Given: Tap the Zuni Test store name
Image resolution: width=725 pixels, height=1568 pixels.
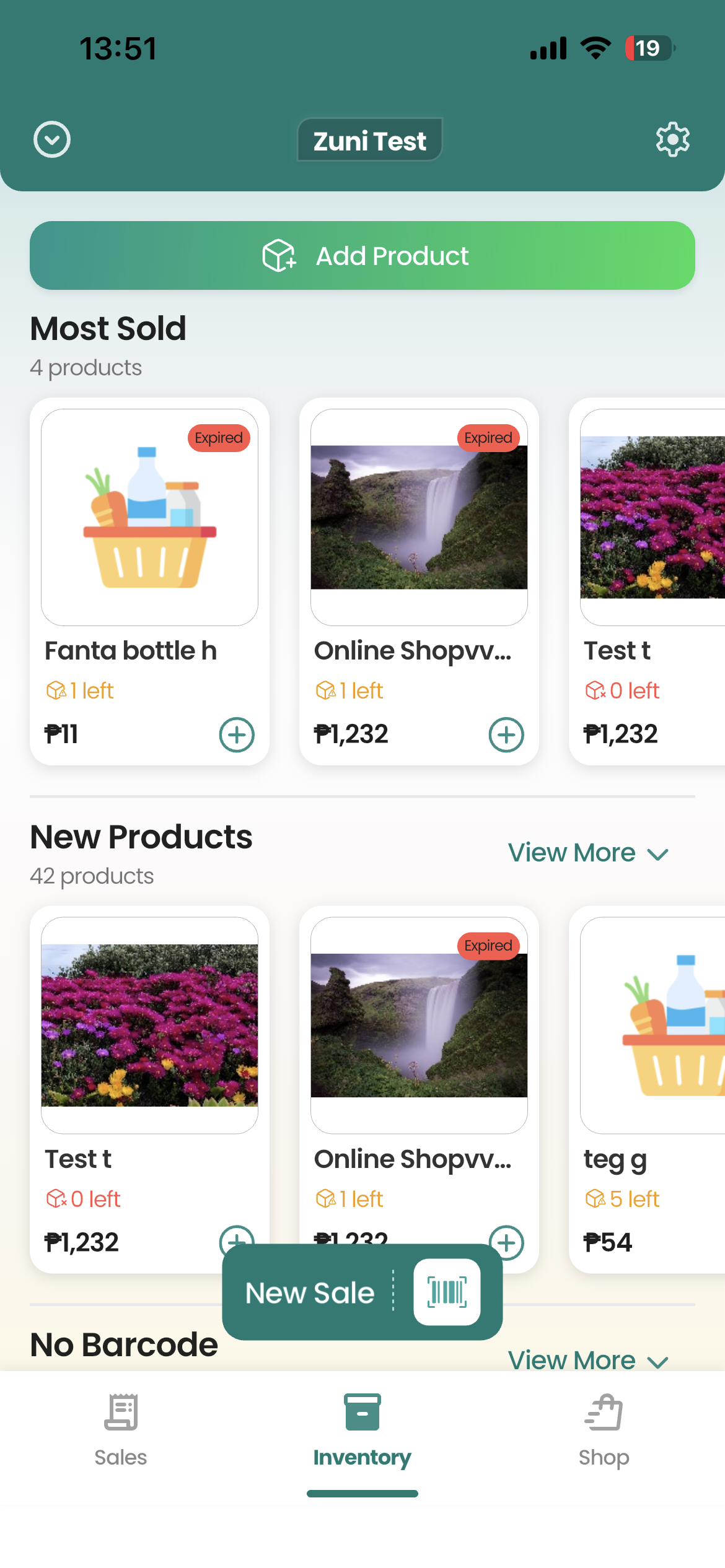Looking at the screenshot, I should click(369, 141).
